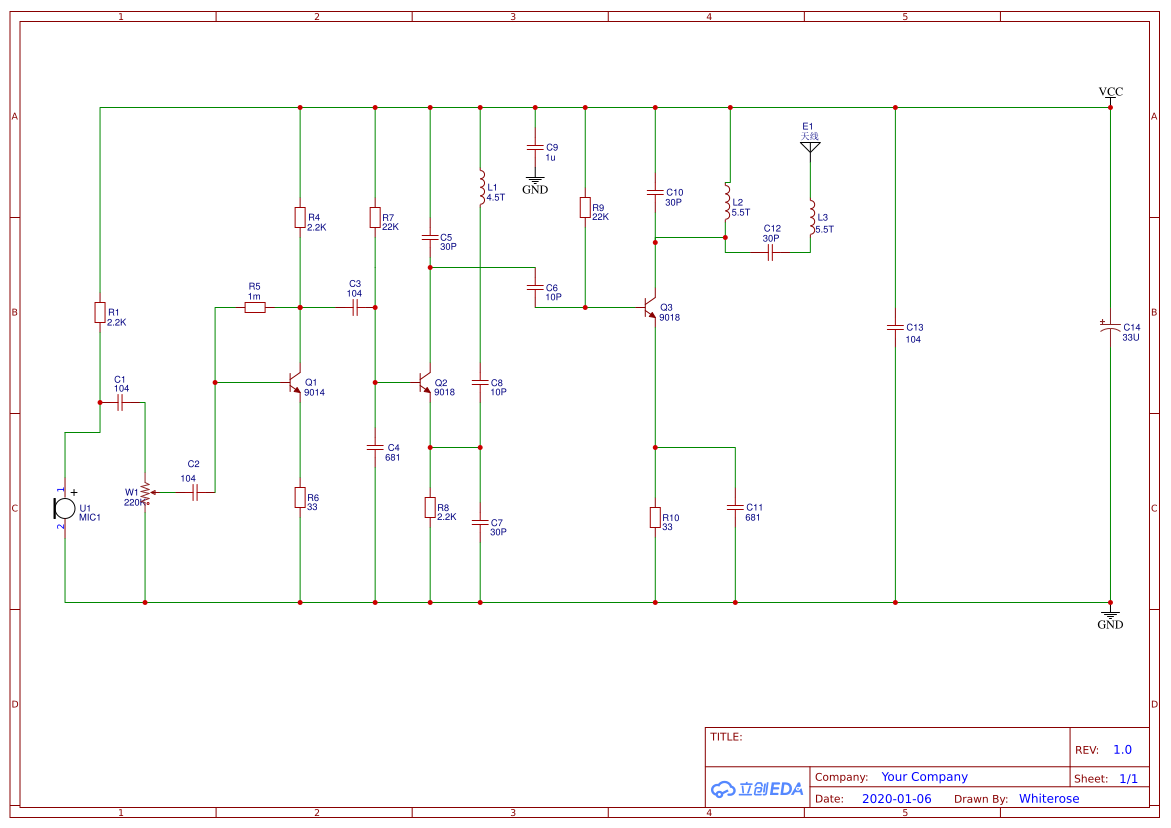Select the L1 4.5T inductor symbol

[x=482, y=187]
